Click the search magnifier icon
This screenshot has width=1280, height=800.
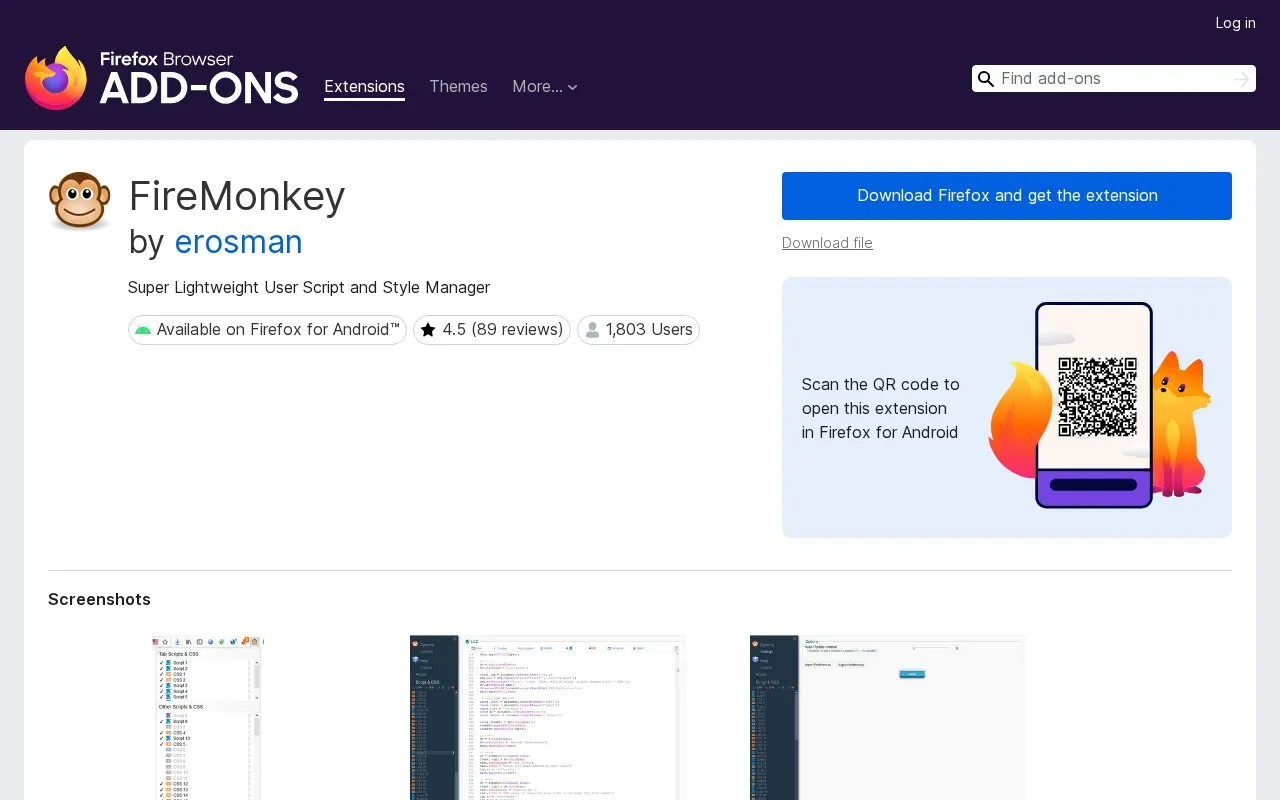pyautogui.click(x=986, y=79)
